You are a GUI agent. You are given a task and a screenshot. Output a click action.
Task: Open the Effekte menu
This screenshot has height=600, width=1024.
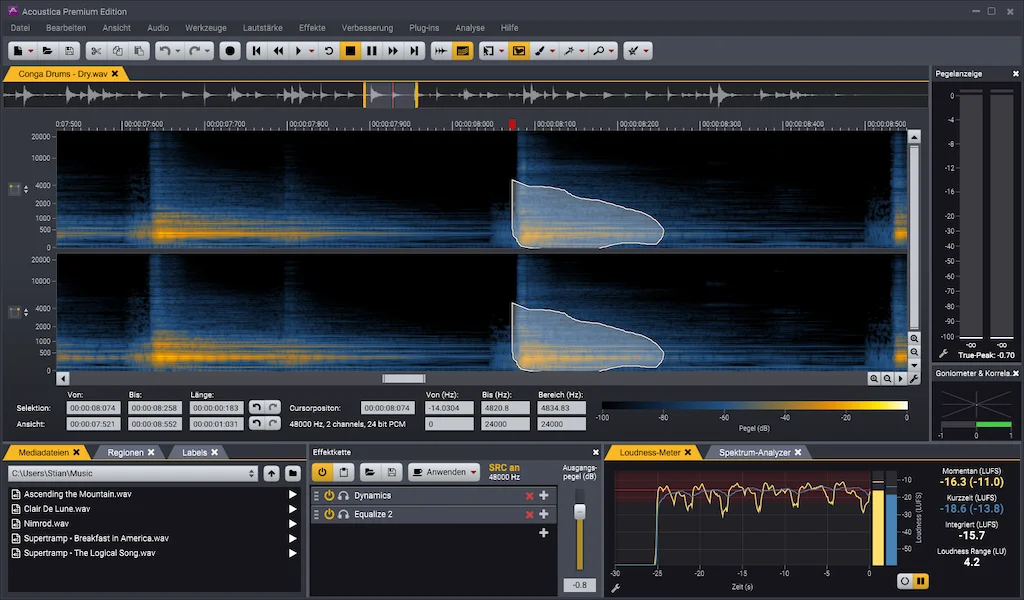[312, 28]
